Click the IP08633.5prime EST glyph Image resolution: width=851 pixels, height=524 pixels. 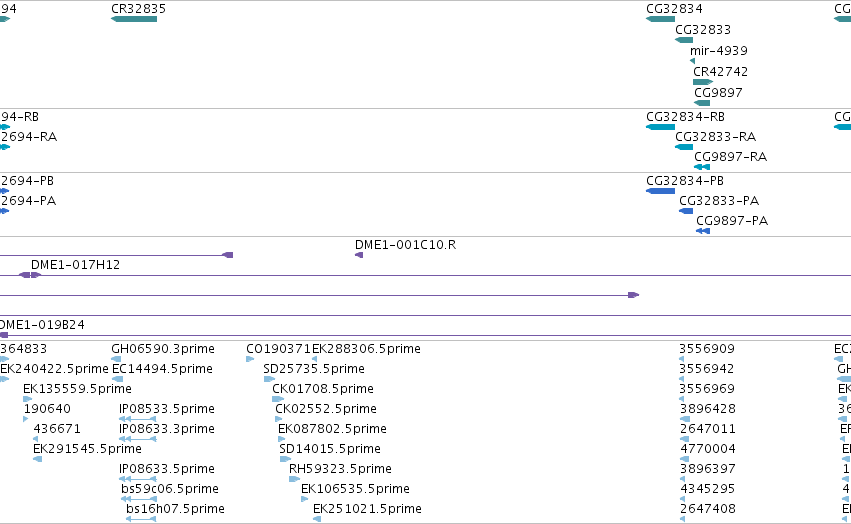pos(137,479)
